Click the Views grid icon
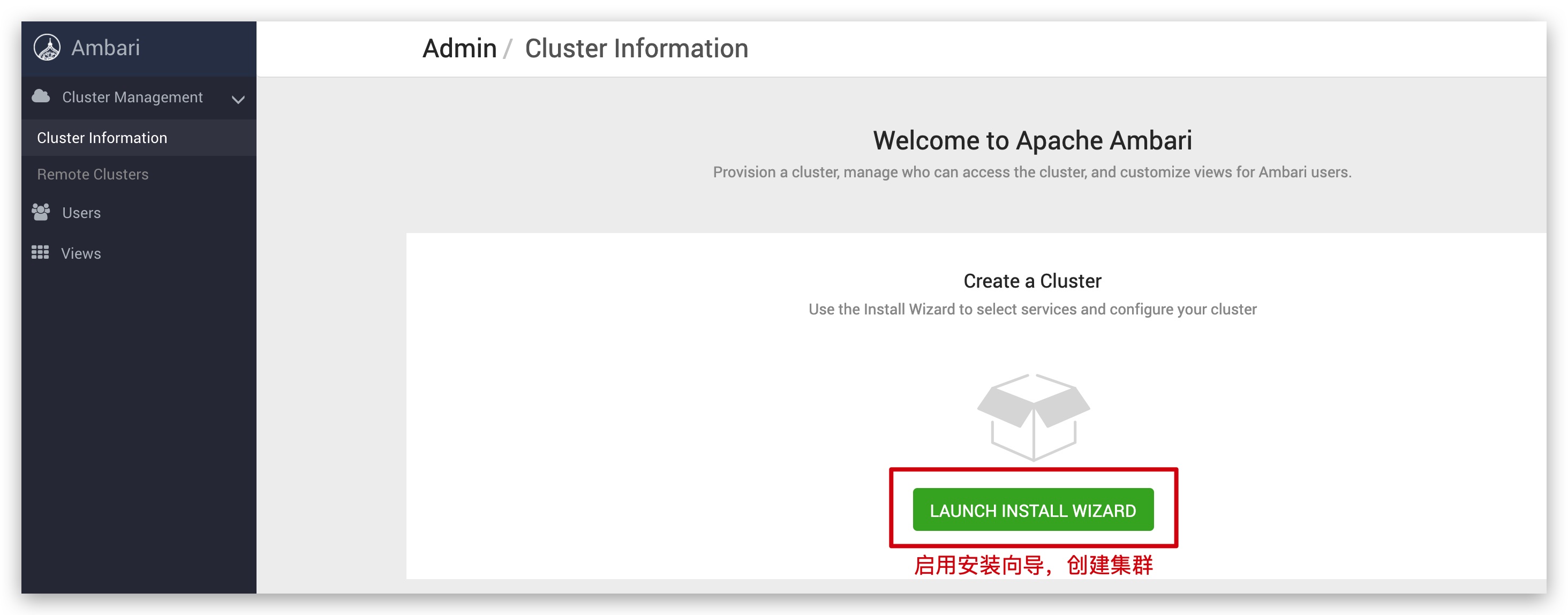The height and width of the screenshot is (615, 1568). point(40,252)
